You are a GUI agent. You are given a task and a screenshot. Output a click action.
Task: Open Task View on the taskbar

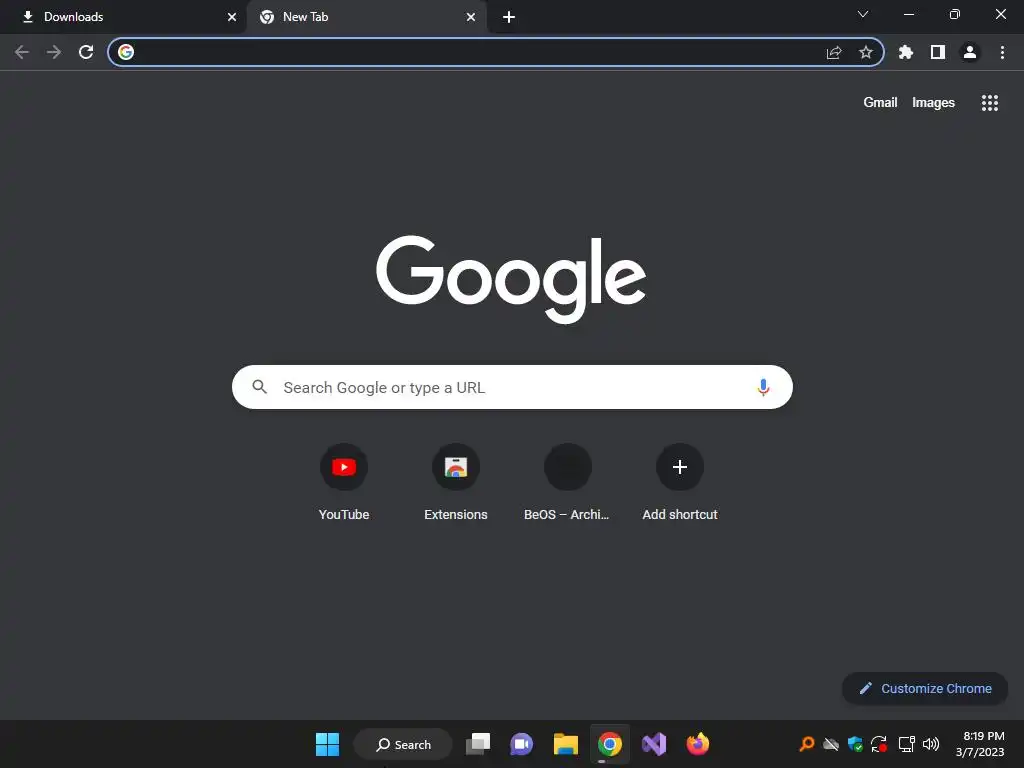coord(478,744)
